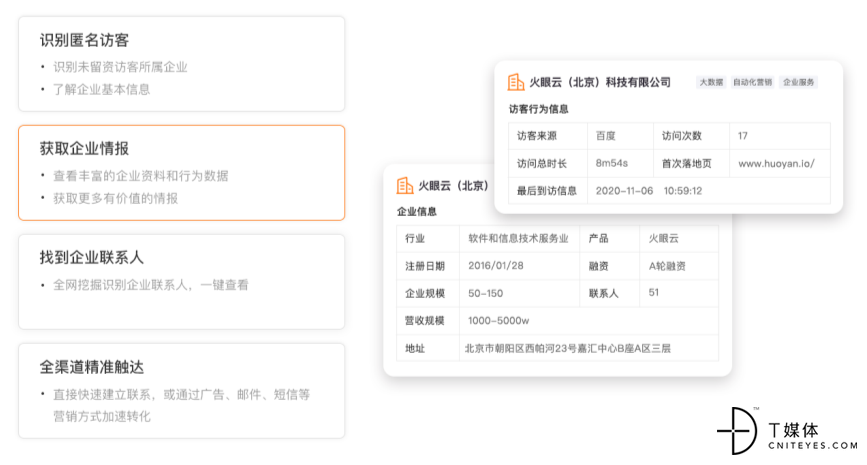The height and width of the screenshot is (465, 867).
Task: Open the 找到企业联系人 card
Action: coord(181,281)
